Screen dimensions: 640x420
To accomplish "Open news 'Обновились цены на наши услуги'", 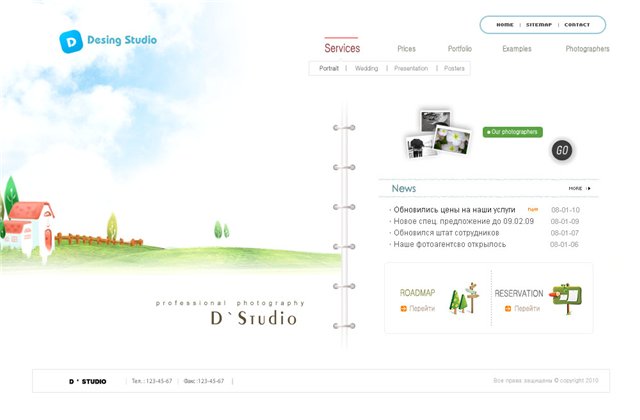I will tap(454, 210).
